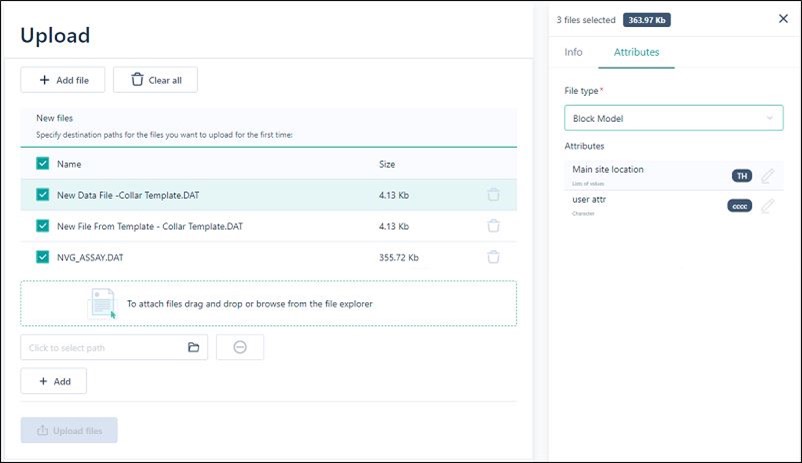Image resolution: width=802 pixels, height=463 pixels.
Task: Click trash icon for New File From Template row
Action: coord(493,226)
